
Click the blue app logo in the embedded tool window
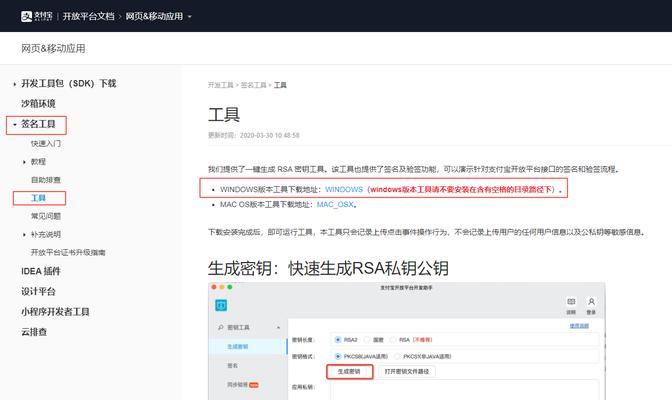[x=221, y=305]
